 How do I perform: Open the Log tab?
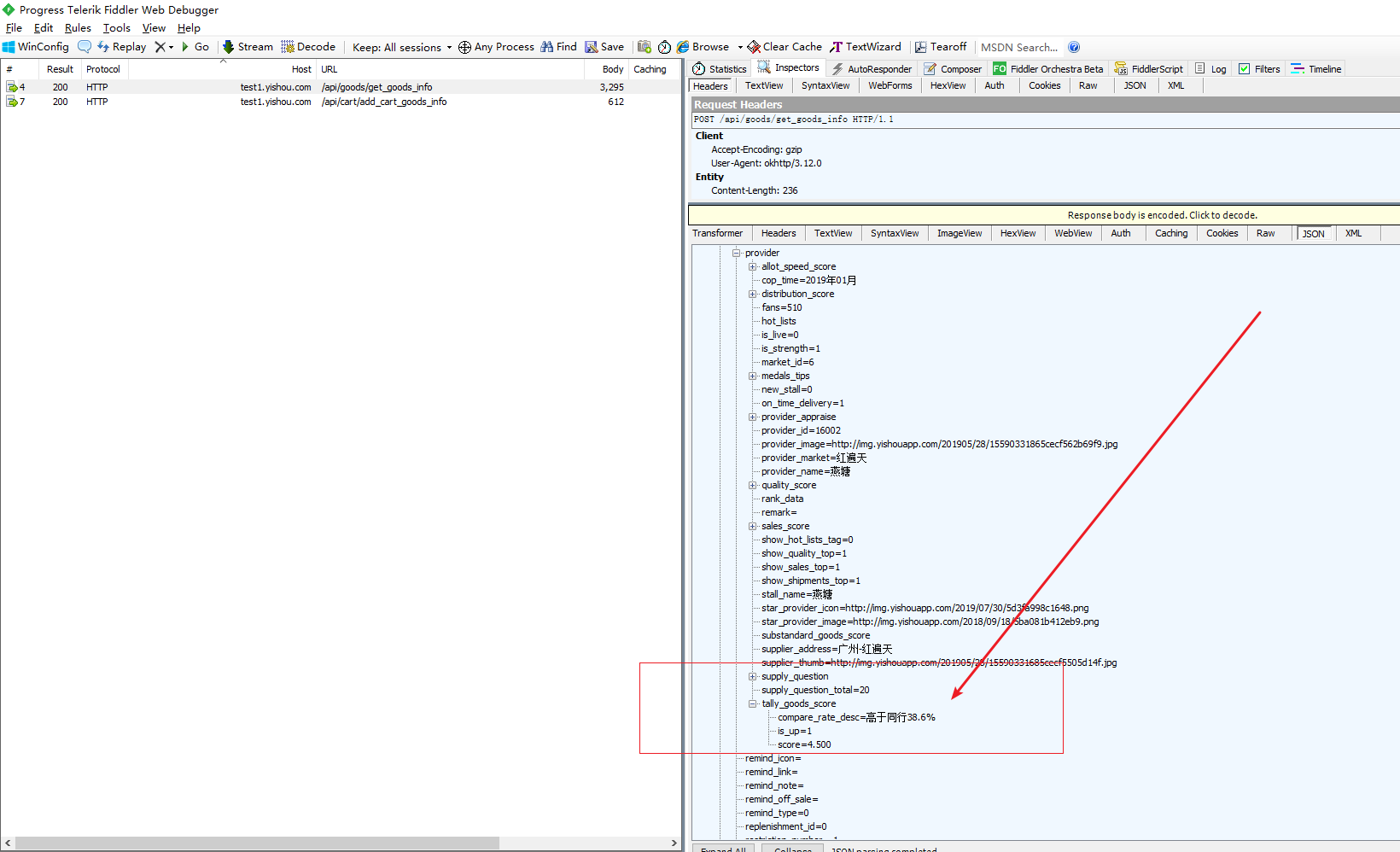point(1211,69)
